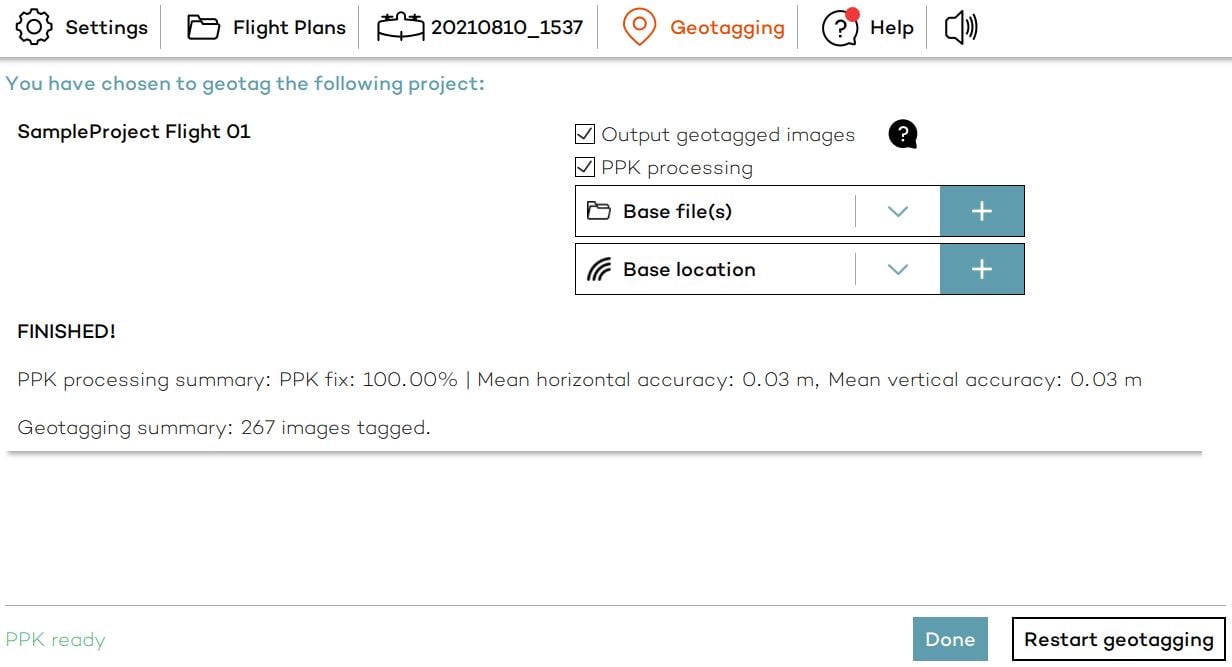Click the speaker sound icon
Image resolution: width=1232 pixels, height=667 pixels.
[x=960, y=27]
